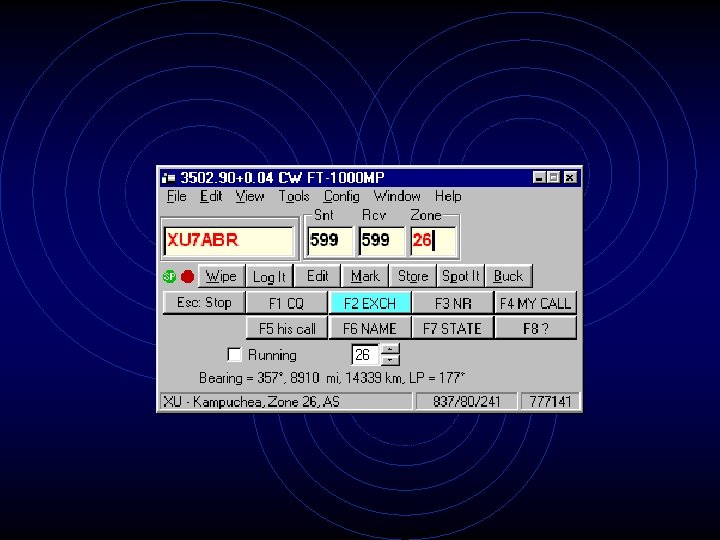Click the Bearing = 357° info text
This screenshot has height=540, width=720.
(332, 378)
